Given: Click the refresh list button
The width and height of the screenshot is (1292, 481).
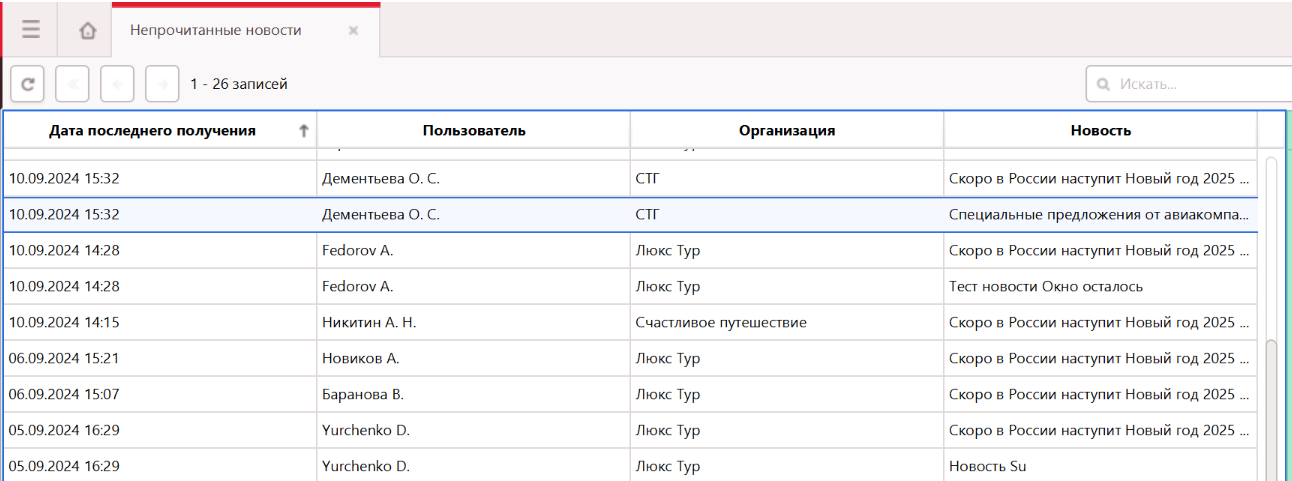Looking at the screenshot, I should 27,85.
